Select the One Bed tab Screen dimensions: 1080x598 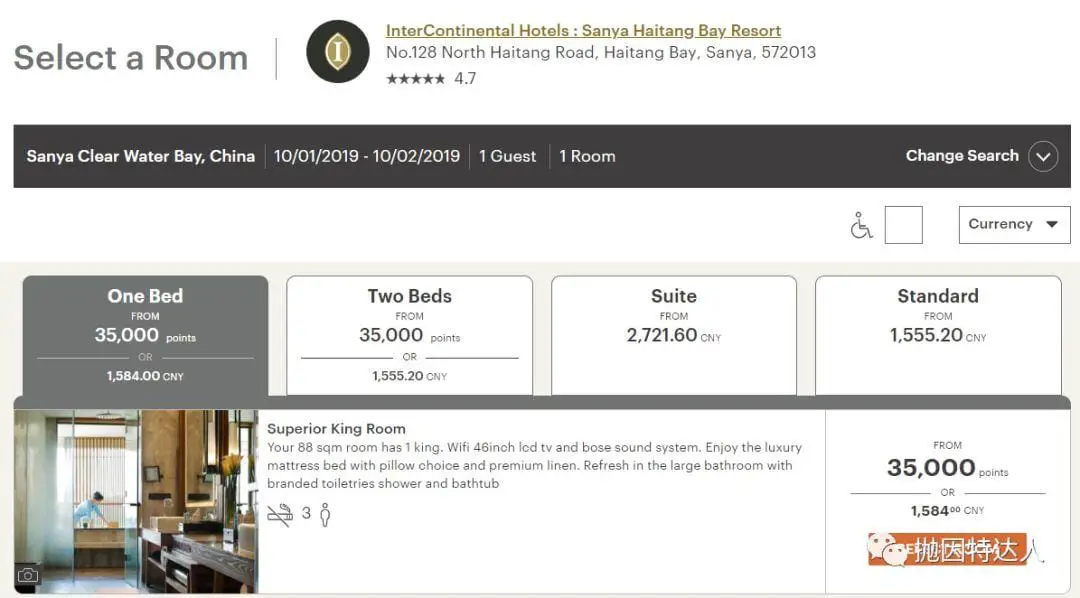(145, 335)
